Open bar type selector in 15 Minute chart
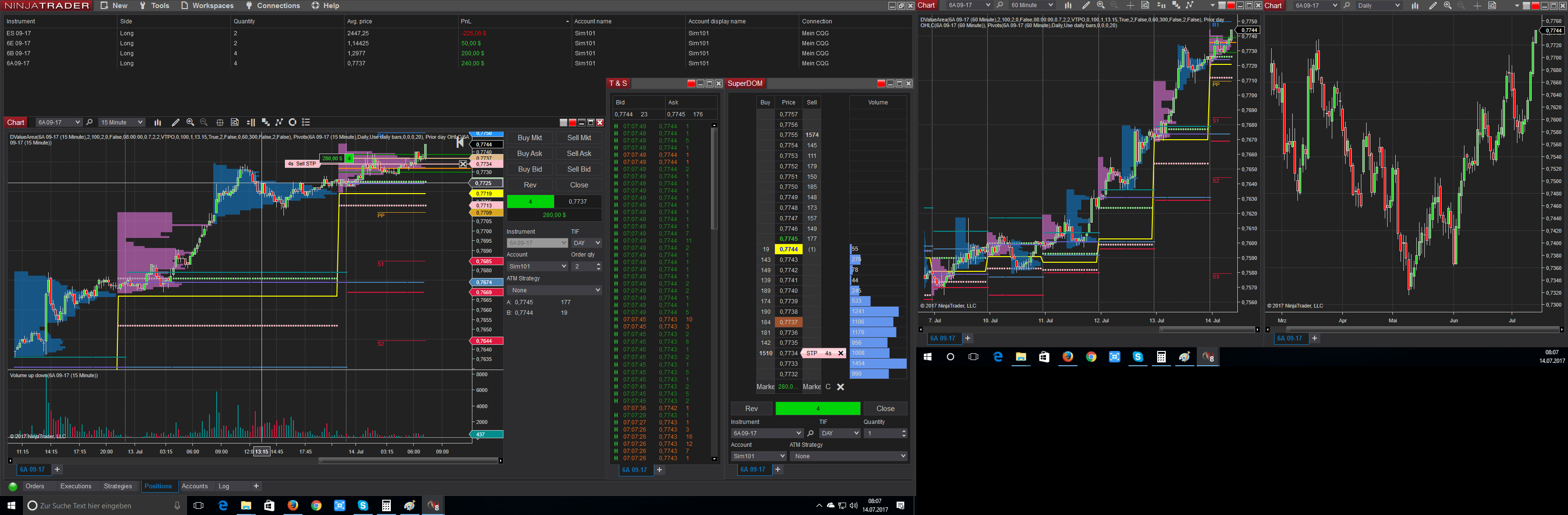The height and width of the screenshot is (515, 1568). coord(157,122)
